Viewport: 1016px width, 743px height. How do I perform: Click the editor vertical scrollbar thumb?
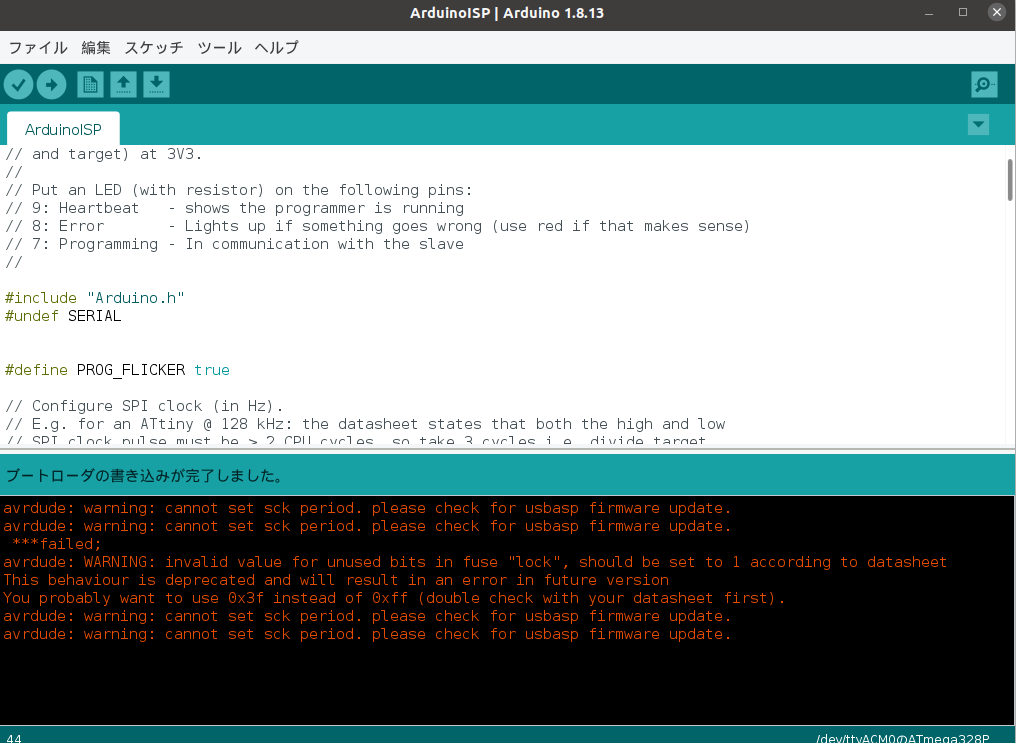(1010, 179)
